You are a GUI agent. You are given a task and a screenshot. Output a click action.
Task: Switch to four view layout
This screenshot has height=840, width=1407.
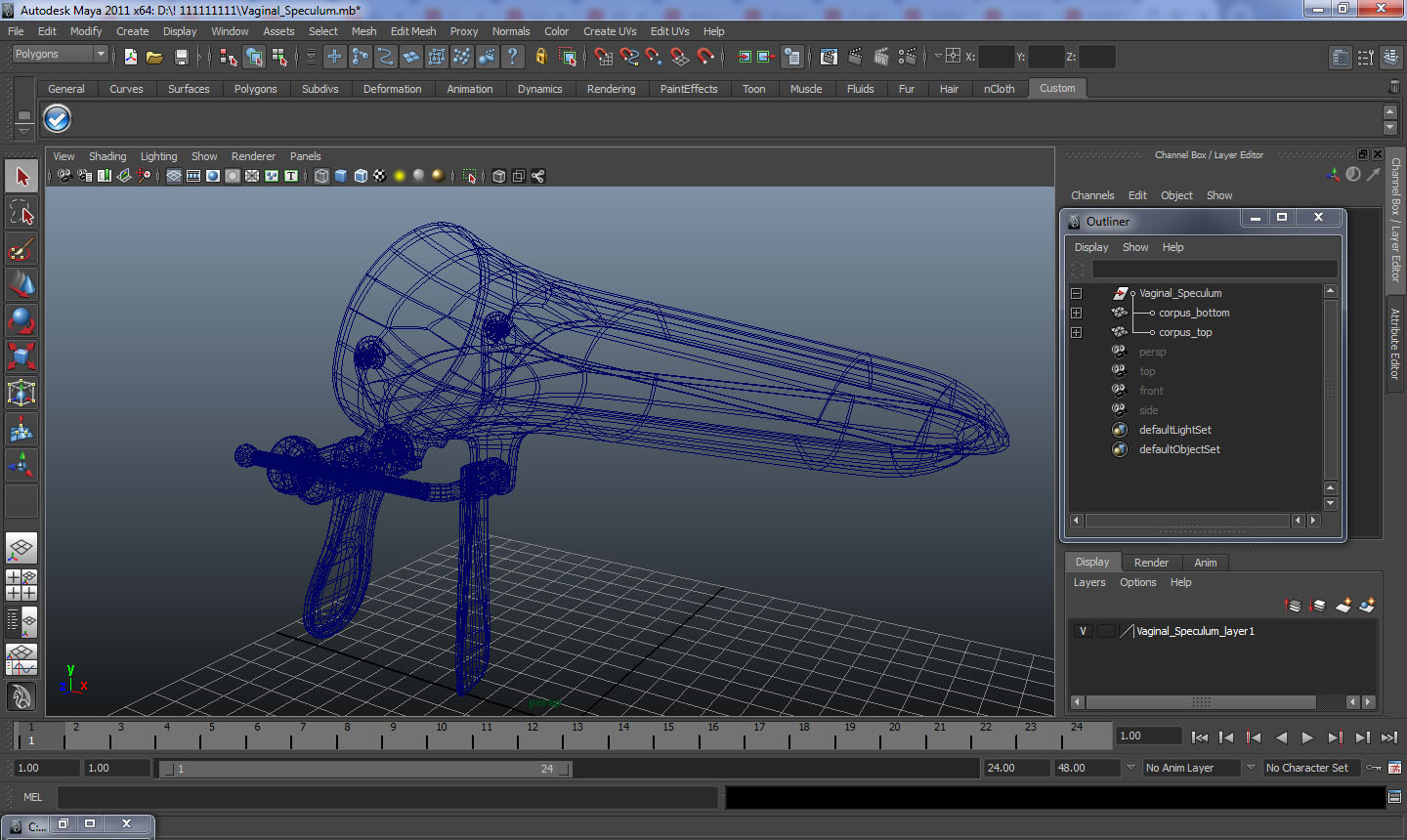point(21,585)
